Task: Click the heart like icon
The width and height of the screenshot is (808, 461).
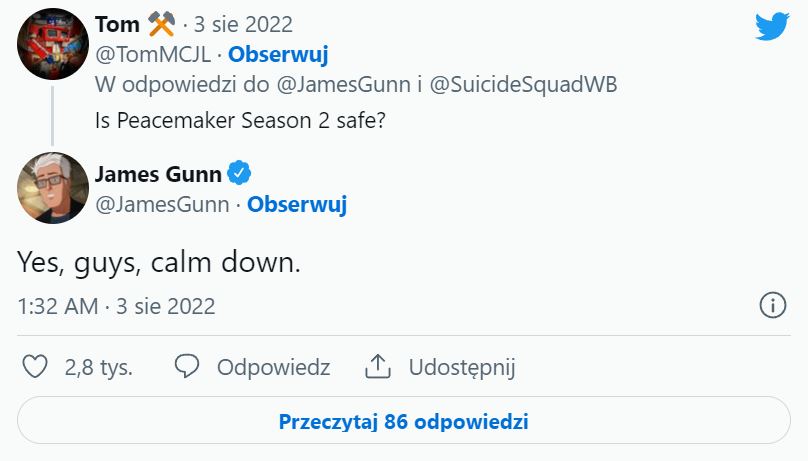Action: pyautogui.click(x=35, y=367)
